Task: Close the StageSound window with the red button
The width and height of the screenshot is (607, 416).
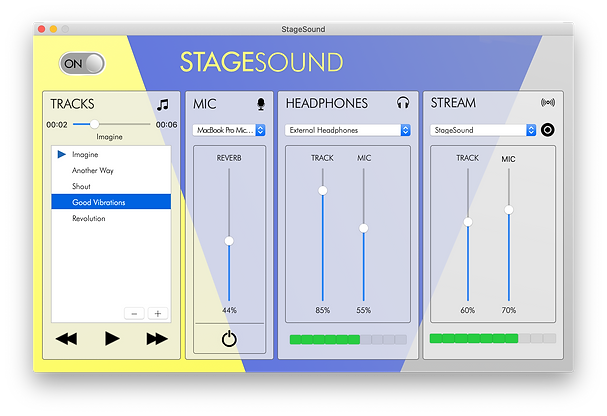Action: click(x=42, y=29)
